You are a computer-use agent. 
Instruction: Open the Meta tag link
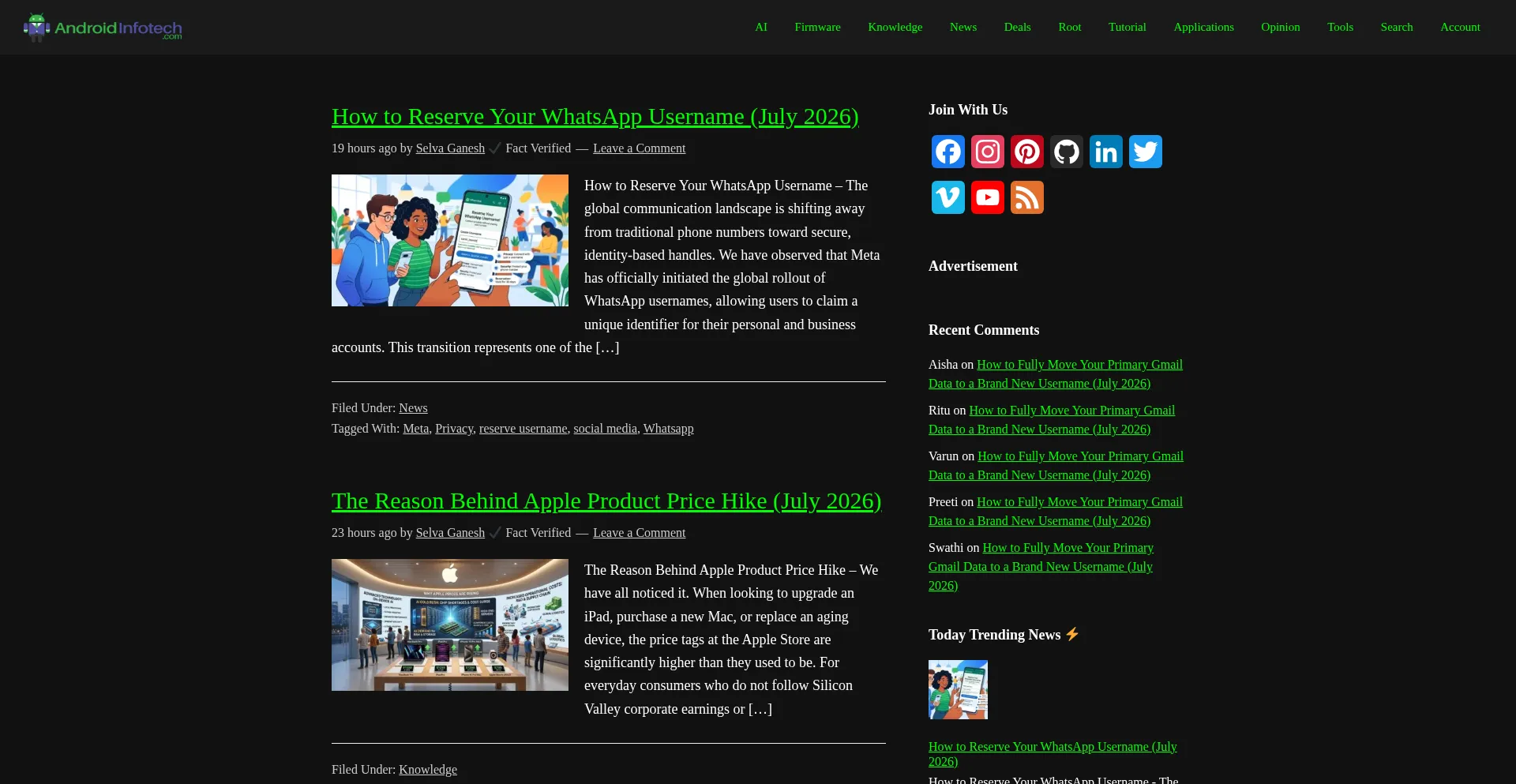tap(416, 429)
